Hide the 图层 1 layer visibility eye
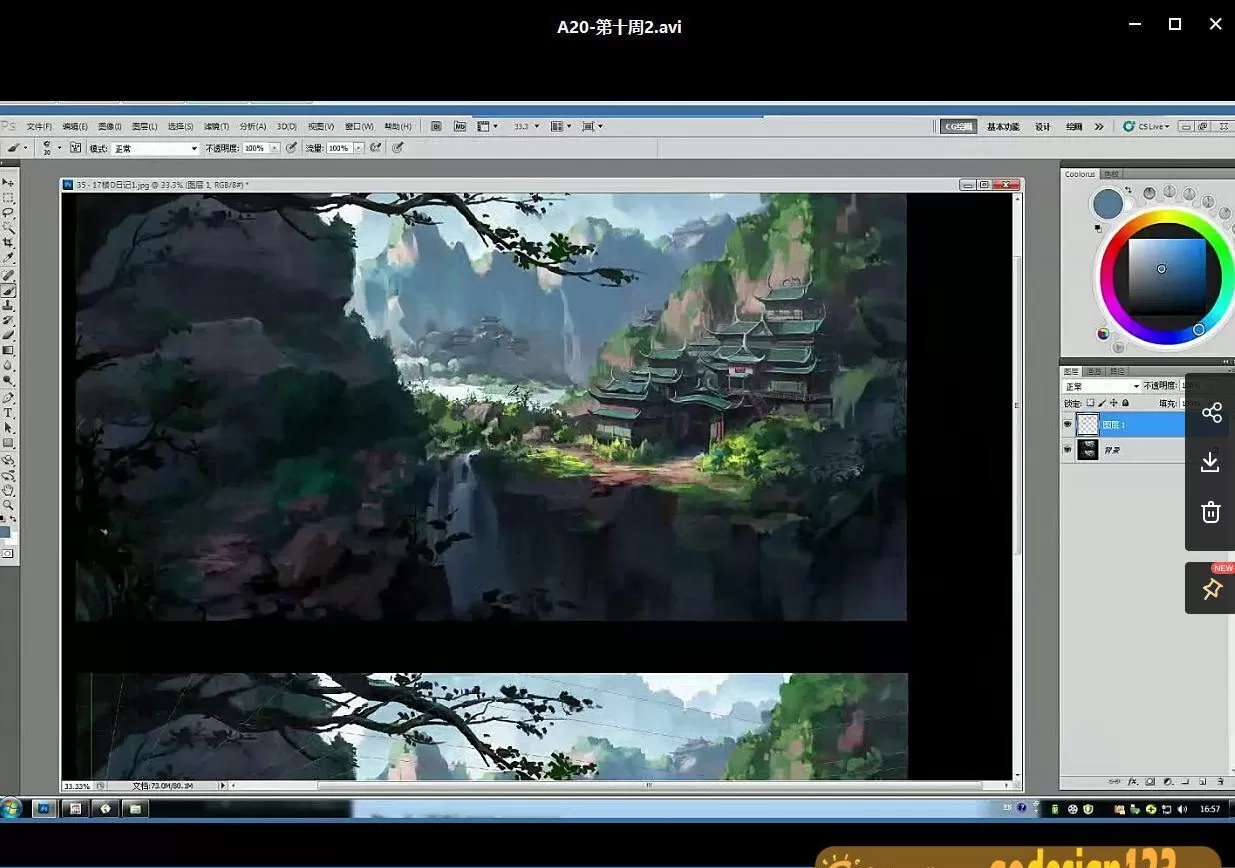The image size is (1235, 868). pos(1067,425)
